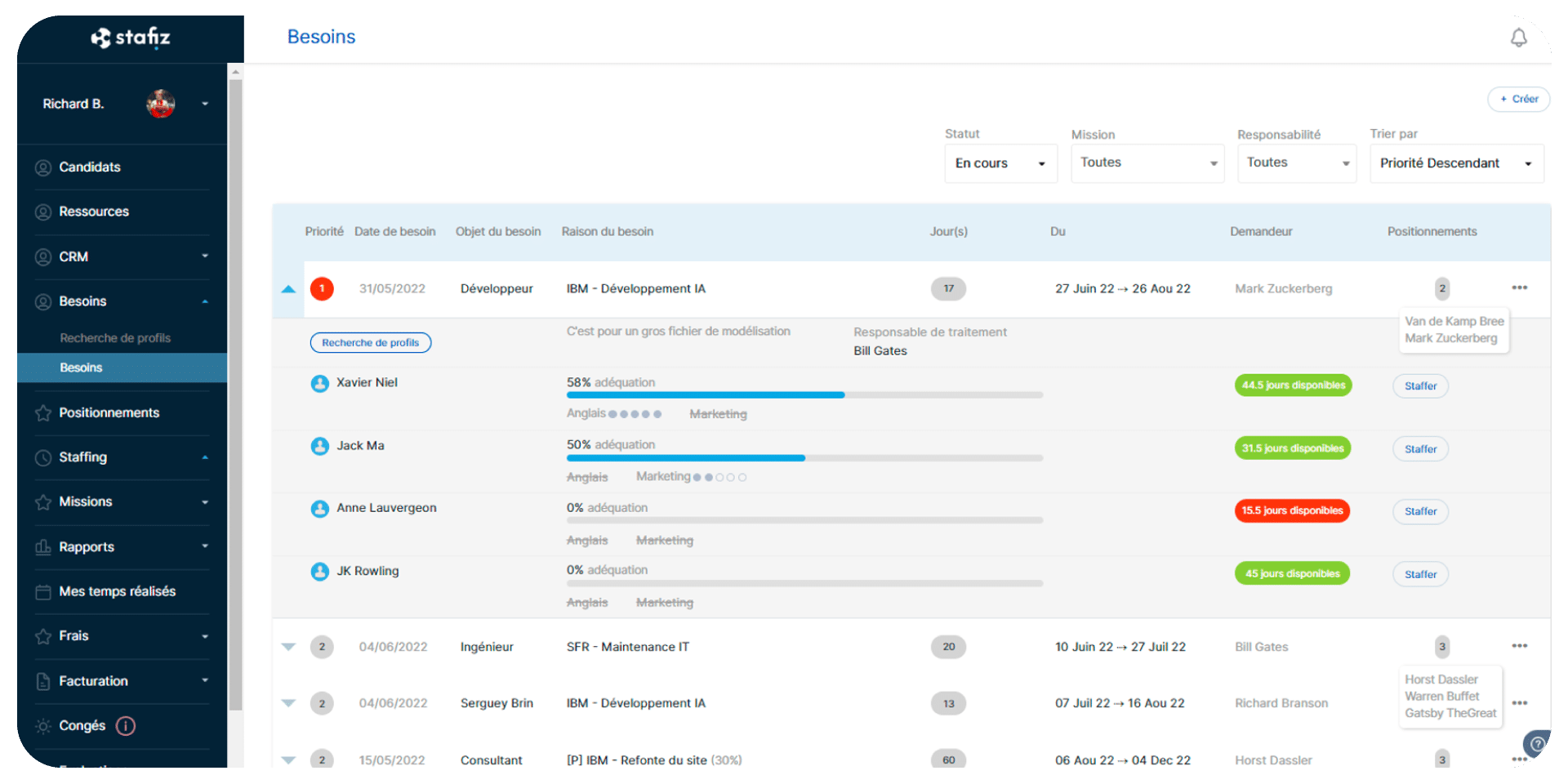Viewport: 1568px width, 784px height.
Task: Click the 15.5 jours disponibles red badge
Action: pyautogui.click(x=1292, y=511)
